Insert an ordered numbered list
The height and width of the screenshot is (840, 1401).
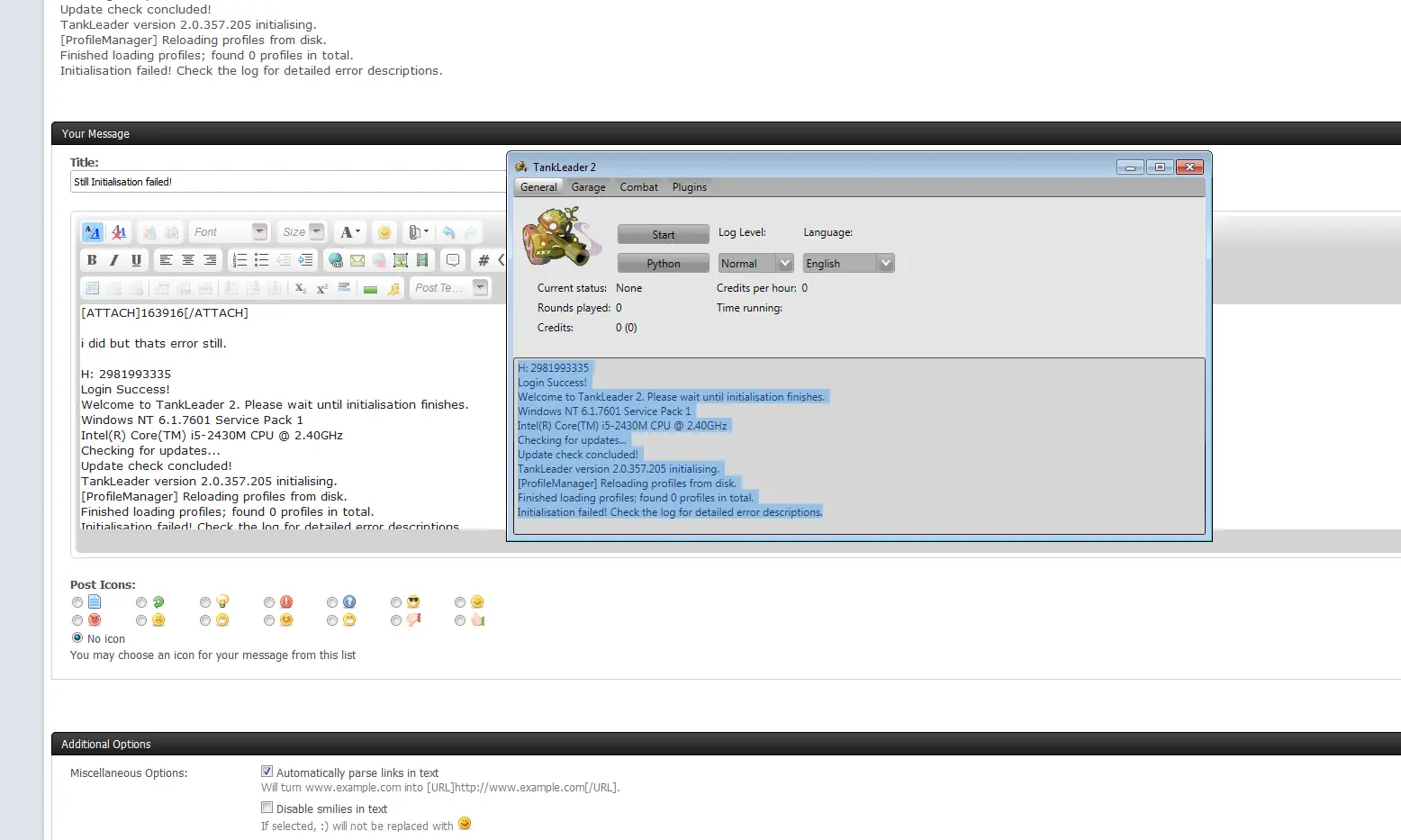[x=240, y=260]
